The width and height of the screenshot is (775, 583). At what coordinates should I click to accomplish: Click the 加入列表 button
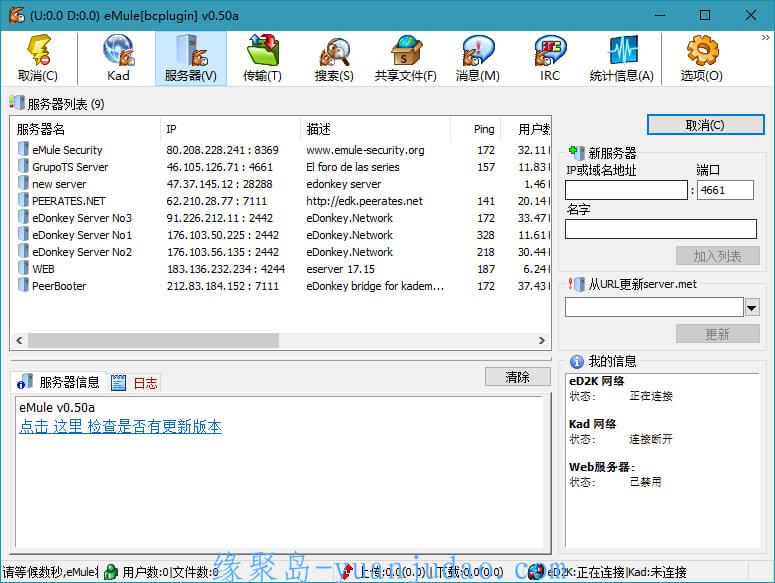click(717, 256)
